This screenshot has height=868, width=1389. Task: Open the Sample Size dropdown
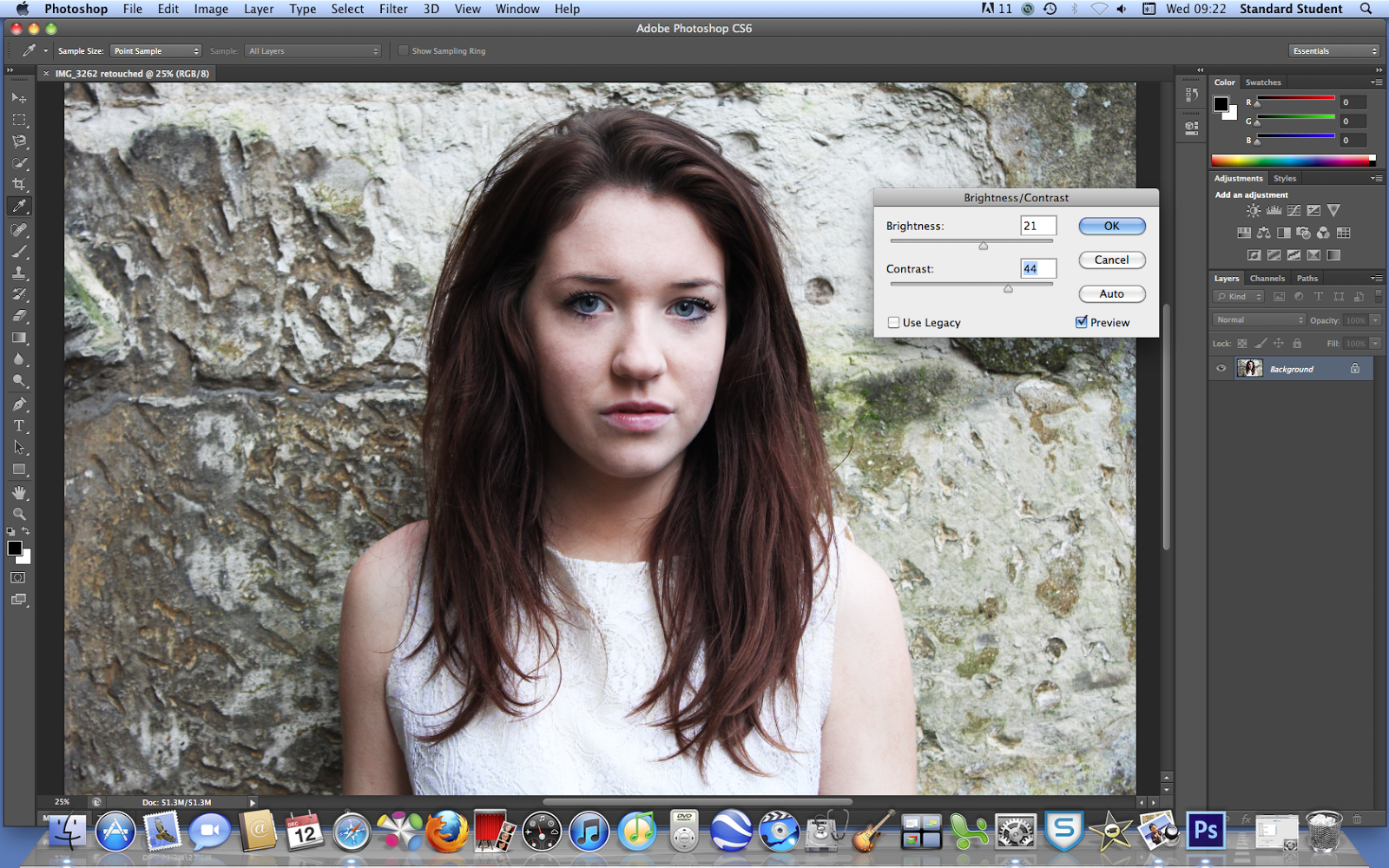[156, 51]
